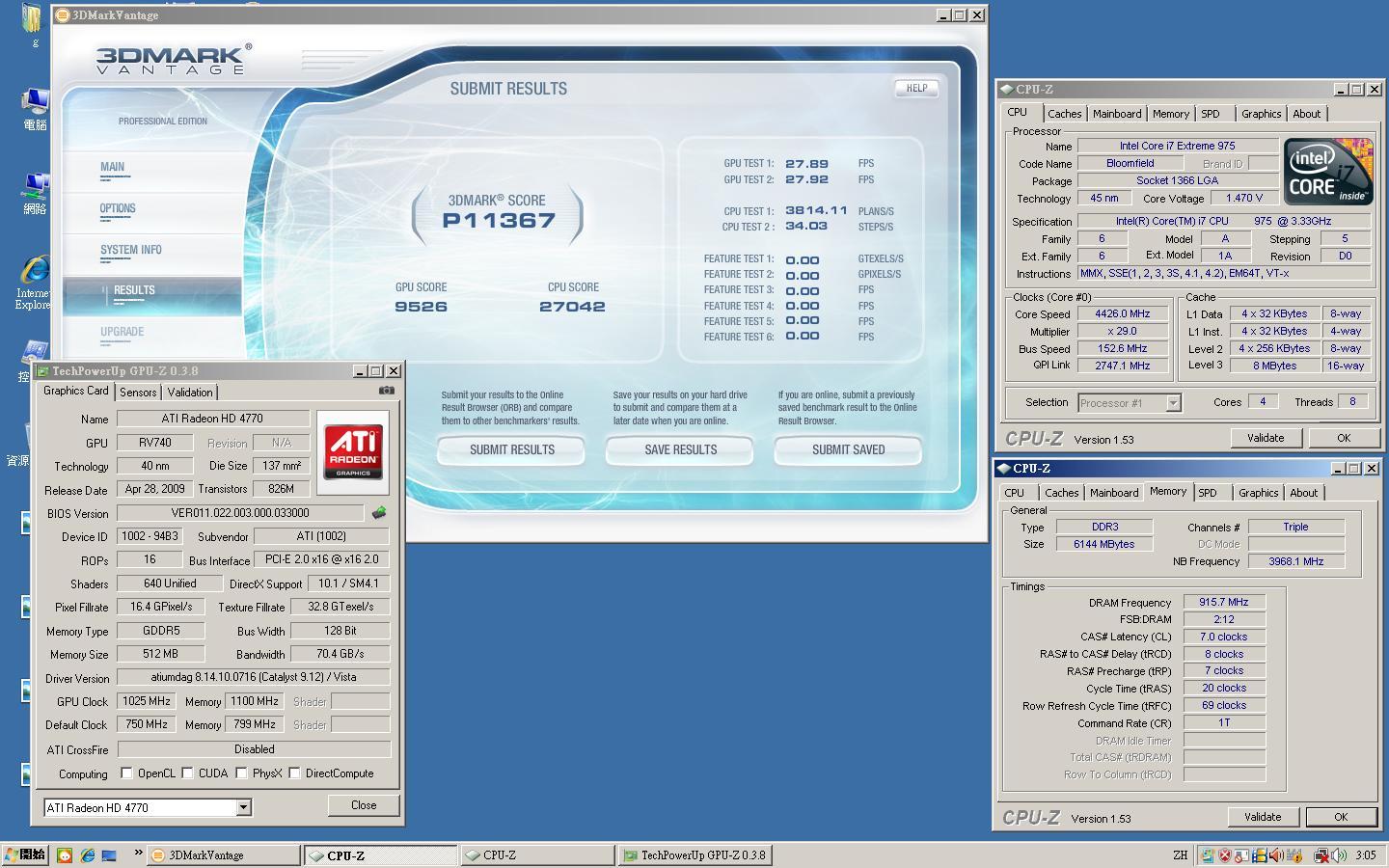This screenshot has height=868, width=1389.
Task: Click the film strip tray icon
Action: click(x=1260, y=855)
